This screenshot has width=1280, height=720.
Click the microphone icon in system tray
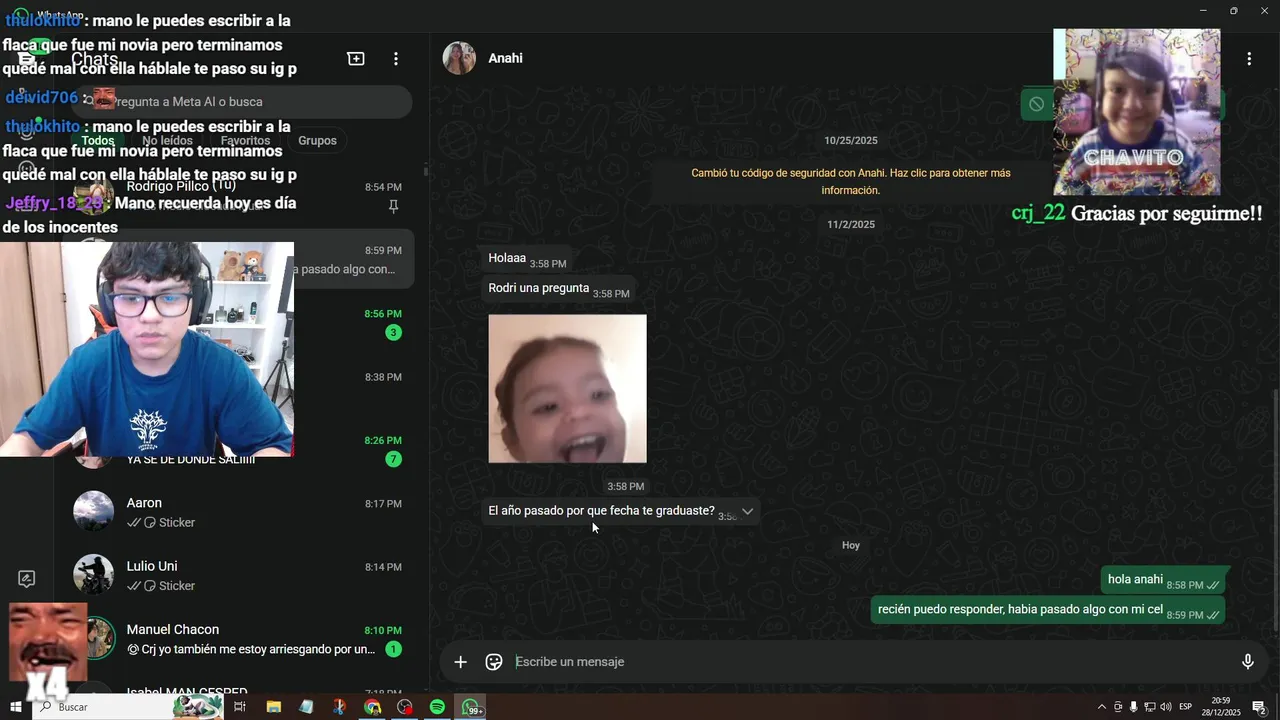[1133, 707]
